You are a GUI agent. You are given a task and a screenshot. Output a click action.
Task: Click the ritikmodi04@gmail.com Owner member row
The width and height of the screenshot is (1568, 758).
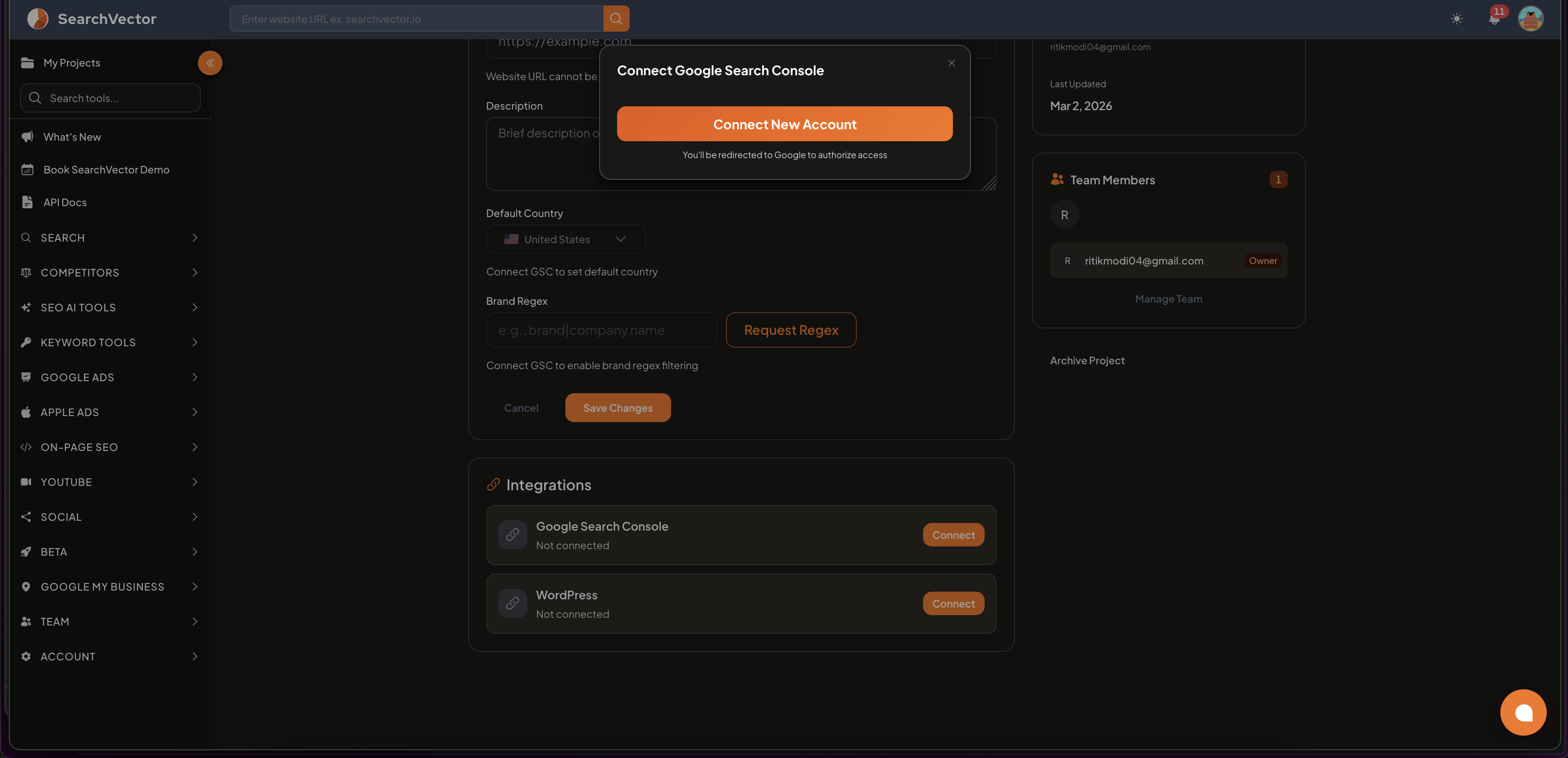pos(1168,261)
